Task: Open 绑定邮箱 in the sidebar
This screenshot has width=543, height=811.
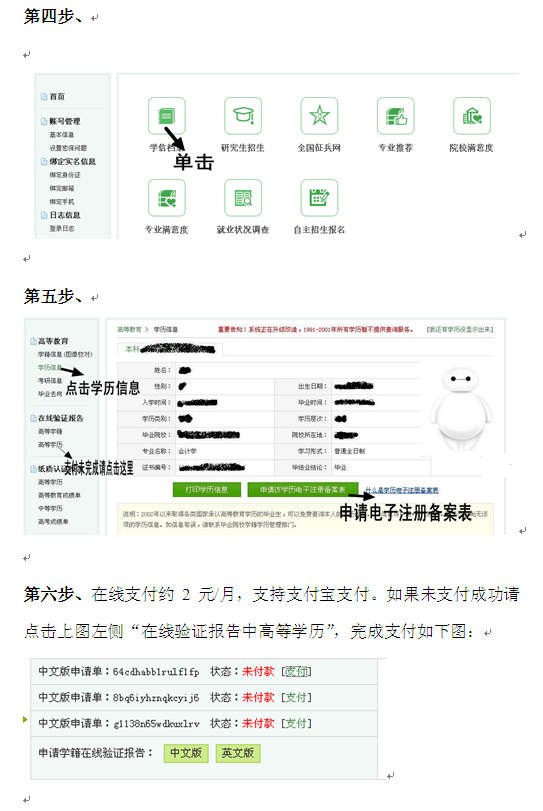Action: 62,188
